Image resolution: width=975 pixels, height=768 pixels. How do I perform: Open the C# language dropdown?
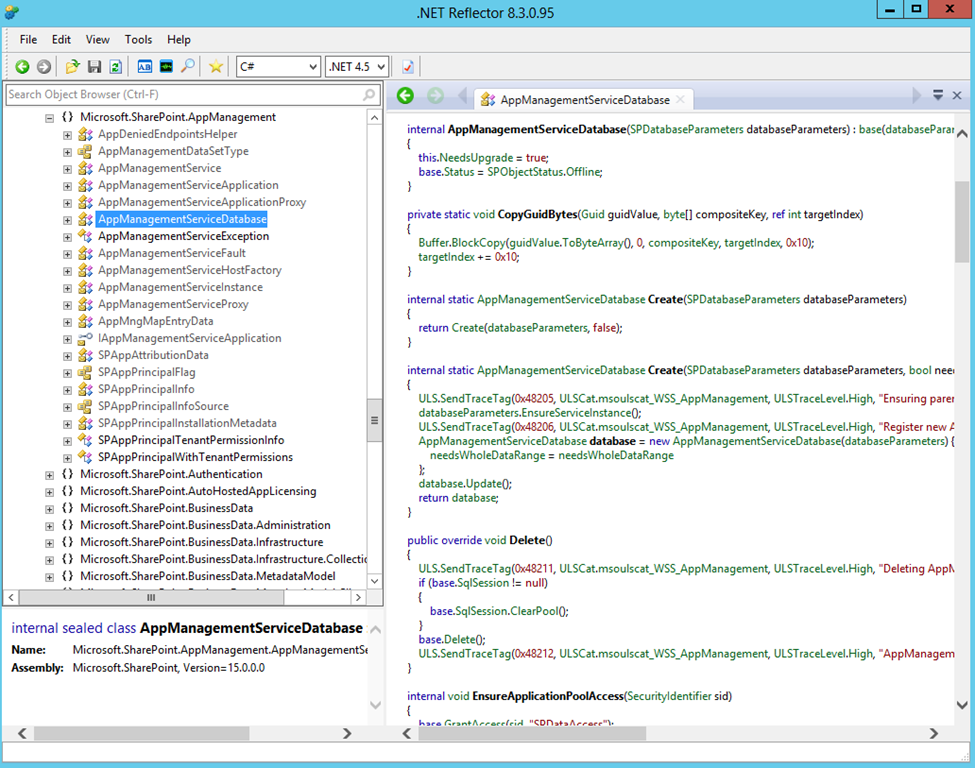(x=278, y=67)
